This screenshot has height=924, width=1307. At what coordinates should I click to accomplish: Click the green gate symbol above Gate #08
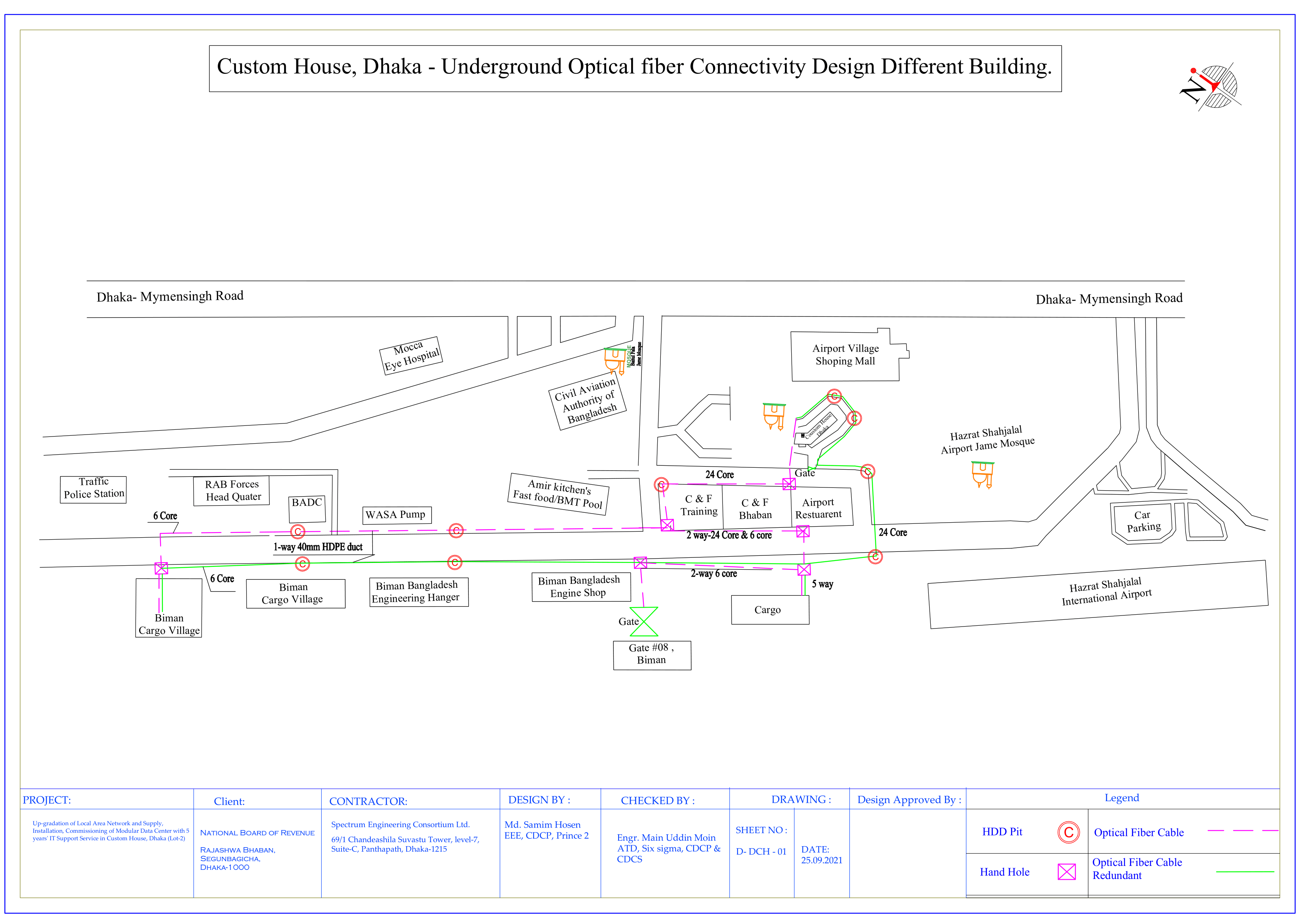[644, 621]
